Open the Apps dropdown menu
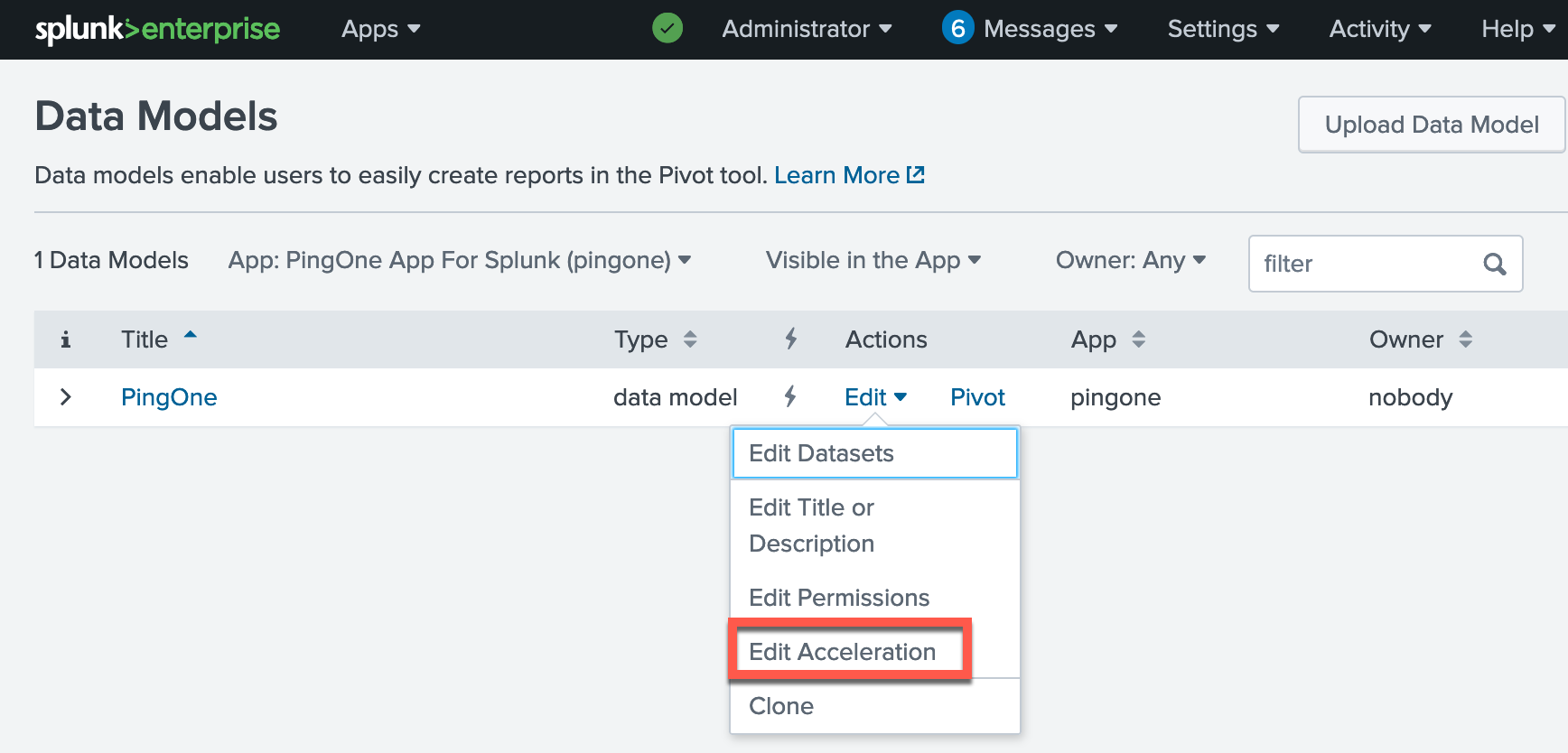Viewport: 1568px width, 753px height. pyautogui.click(x=380, y=29)
